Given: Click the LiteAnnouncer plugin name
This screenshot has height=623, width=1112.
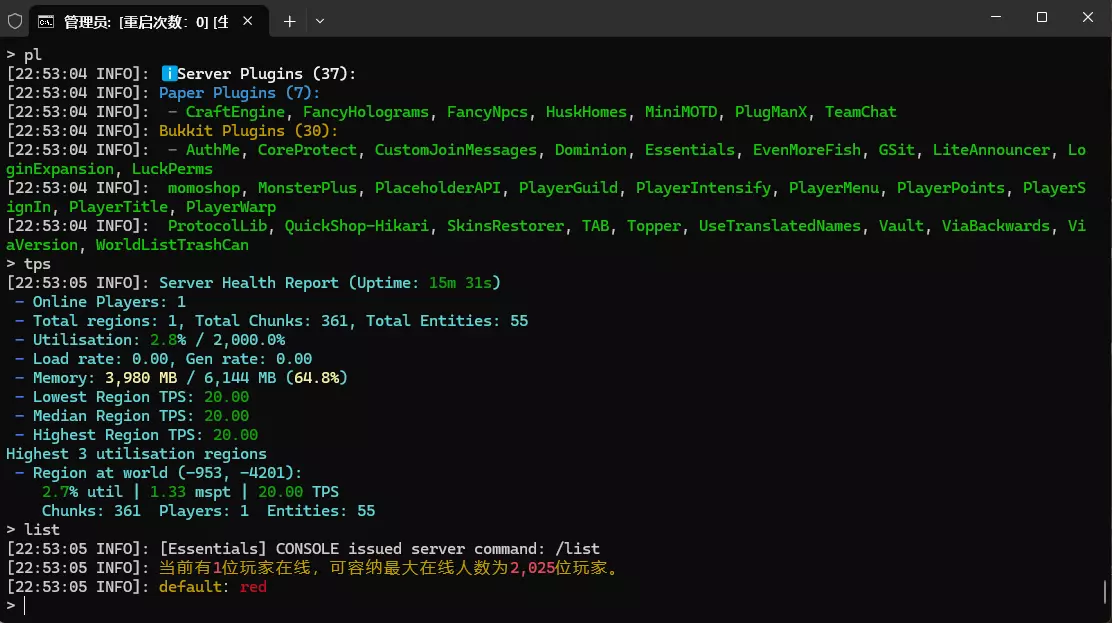Looking at the screenshot, I should (x=991, y=150).
